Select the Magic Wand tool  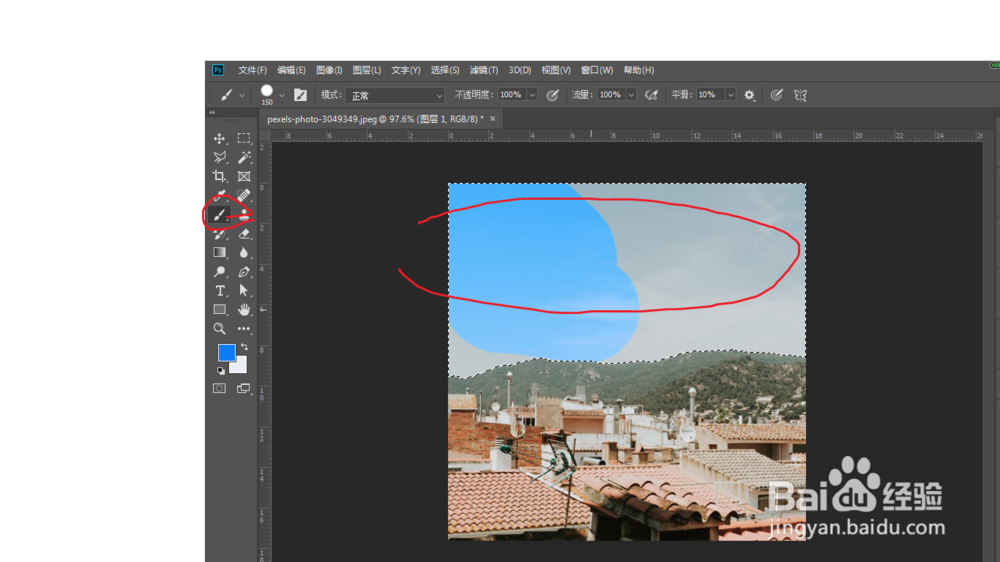coord(244,158)
